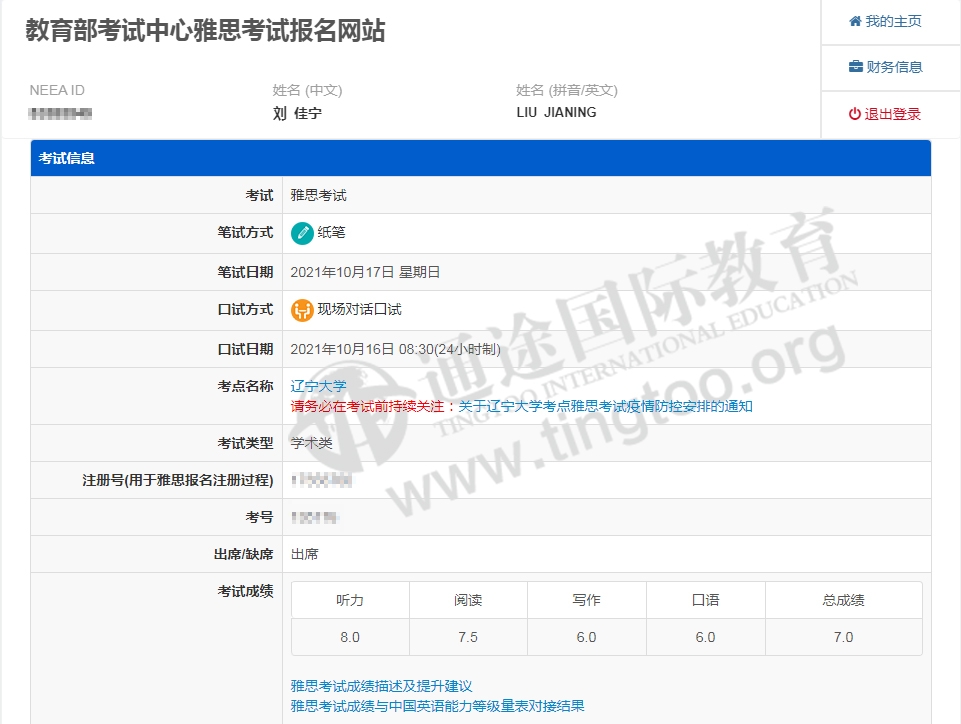961x724 pixels.
Task: Click the 口试方式 row label
Action: pos(245,310)
